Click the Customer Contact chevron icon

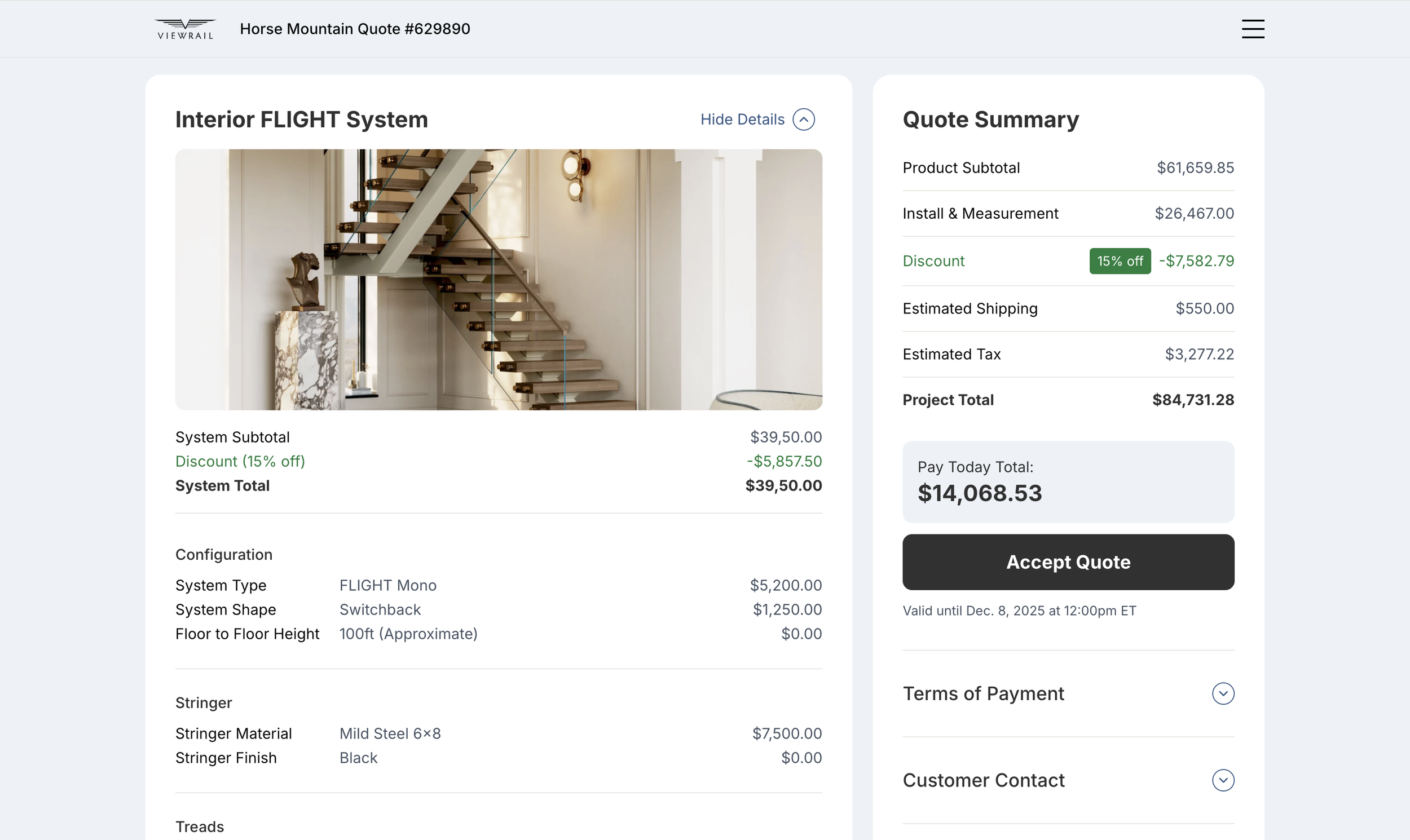[1223, 780]
